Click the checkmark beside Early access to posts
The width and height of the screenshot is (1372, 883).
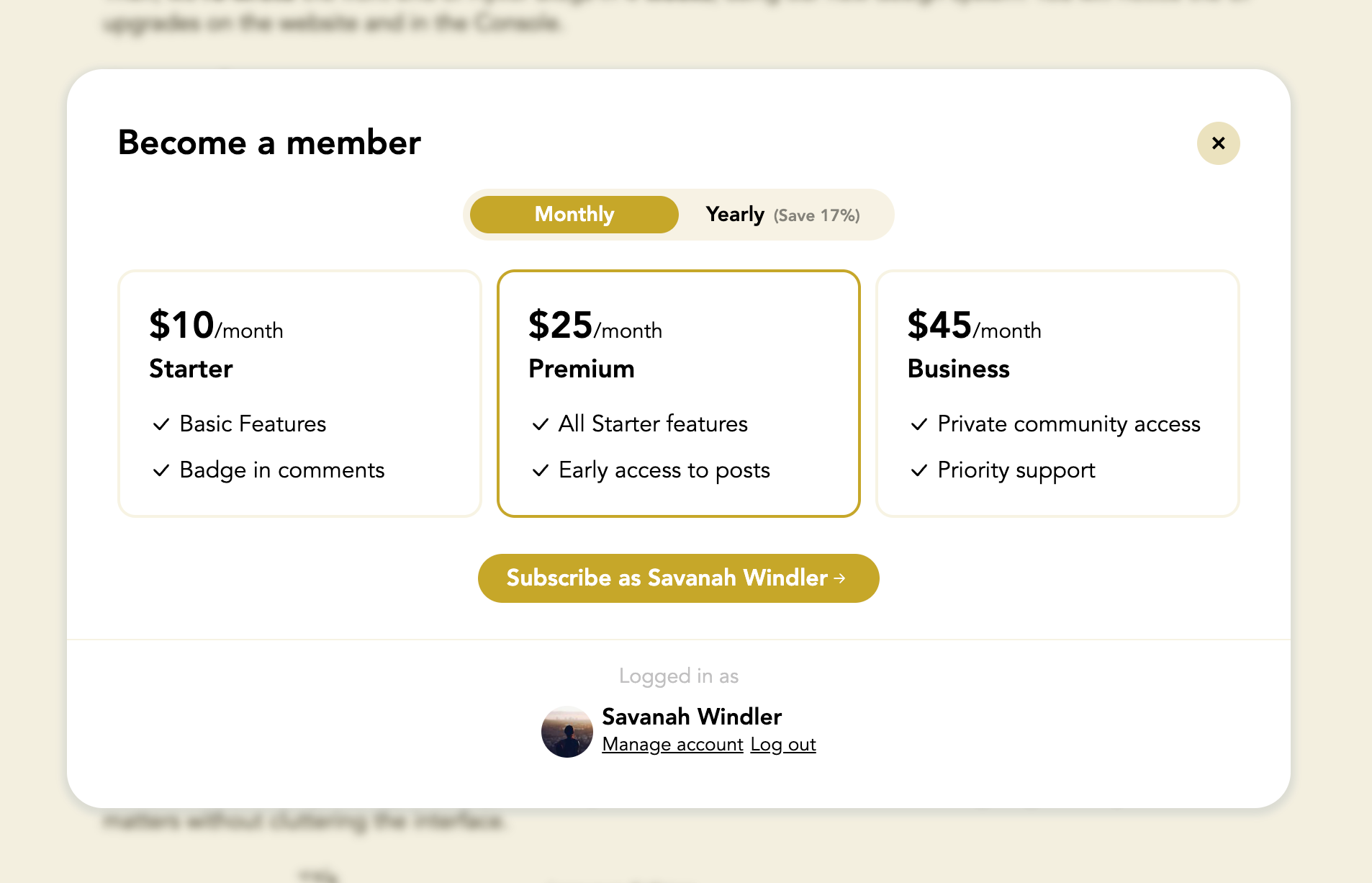point(540,471)
